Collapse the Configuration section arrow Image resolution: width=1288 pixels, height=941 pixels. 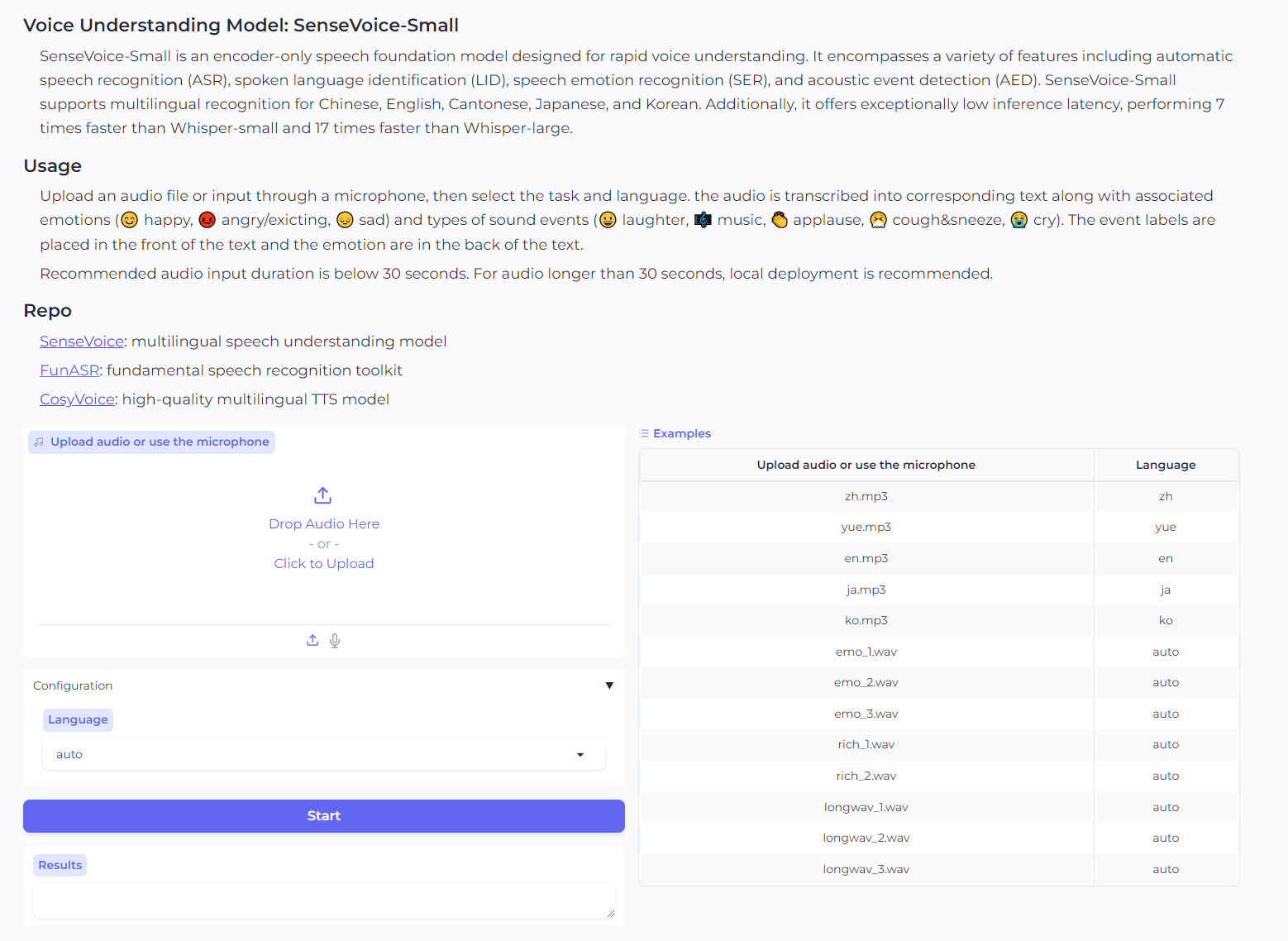coord(609,685)
